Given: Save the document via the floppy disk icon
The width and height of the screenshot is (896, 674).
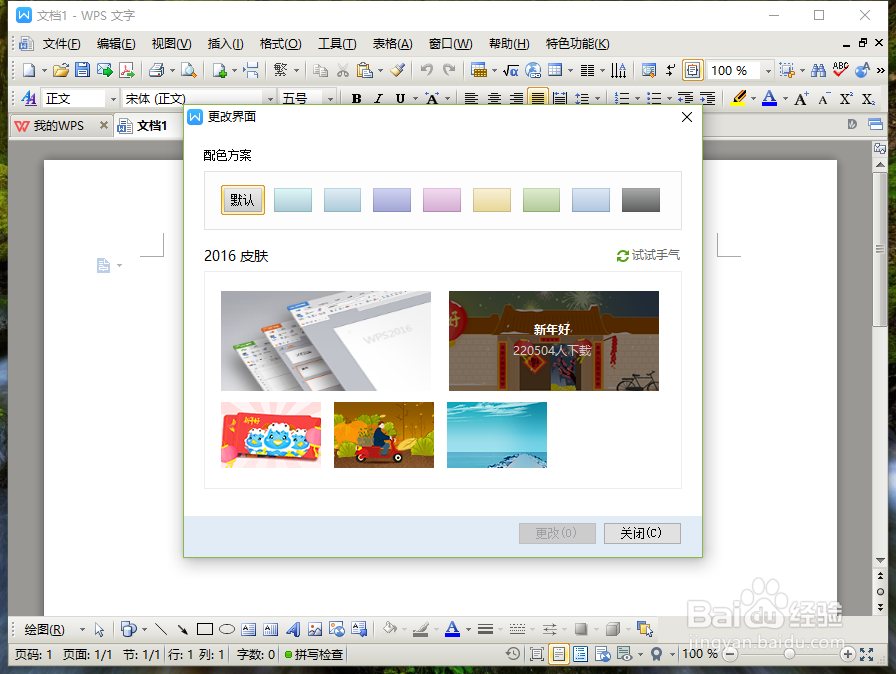Looking at the screenshot, I should (x=82, y=70).
